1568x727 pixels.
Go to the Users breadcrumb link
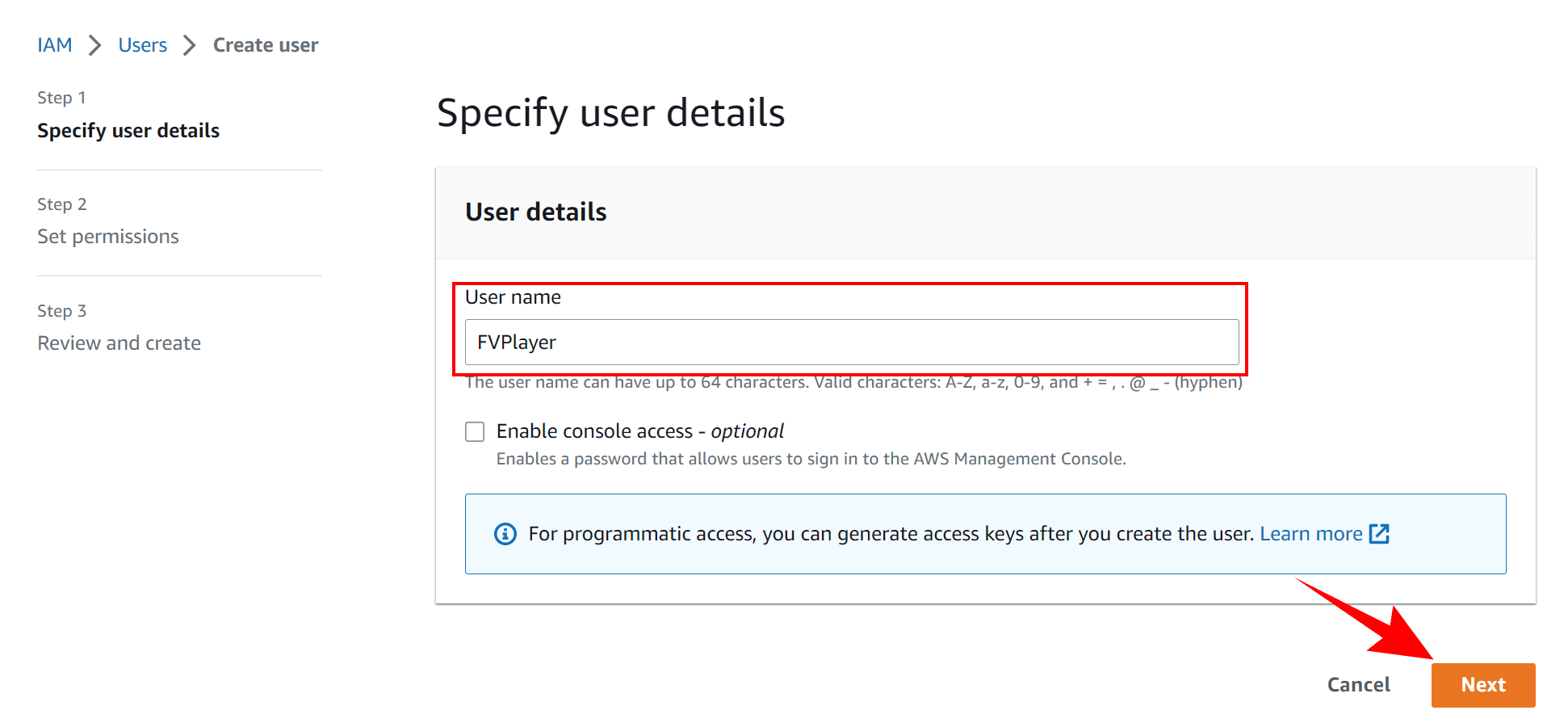pos(143,45)
